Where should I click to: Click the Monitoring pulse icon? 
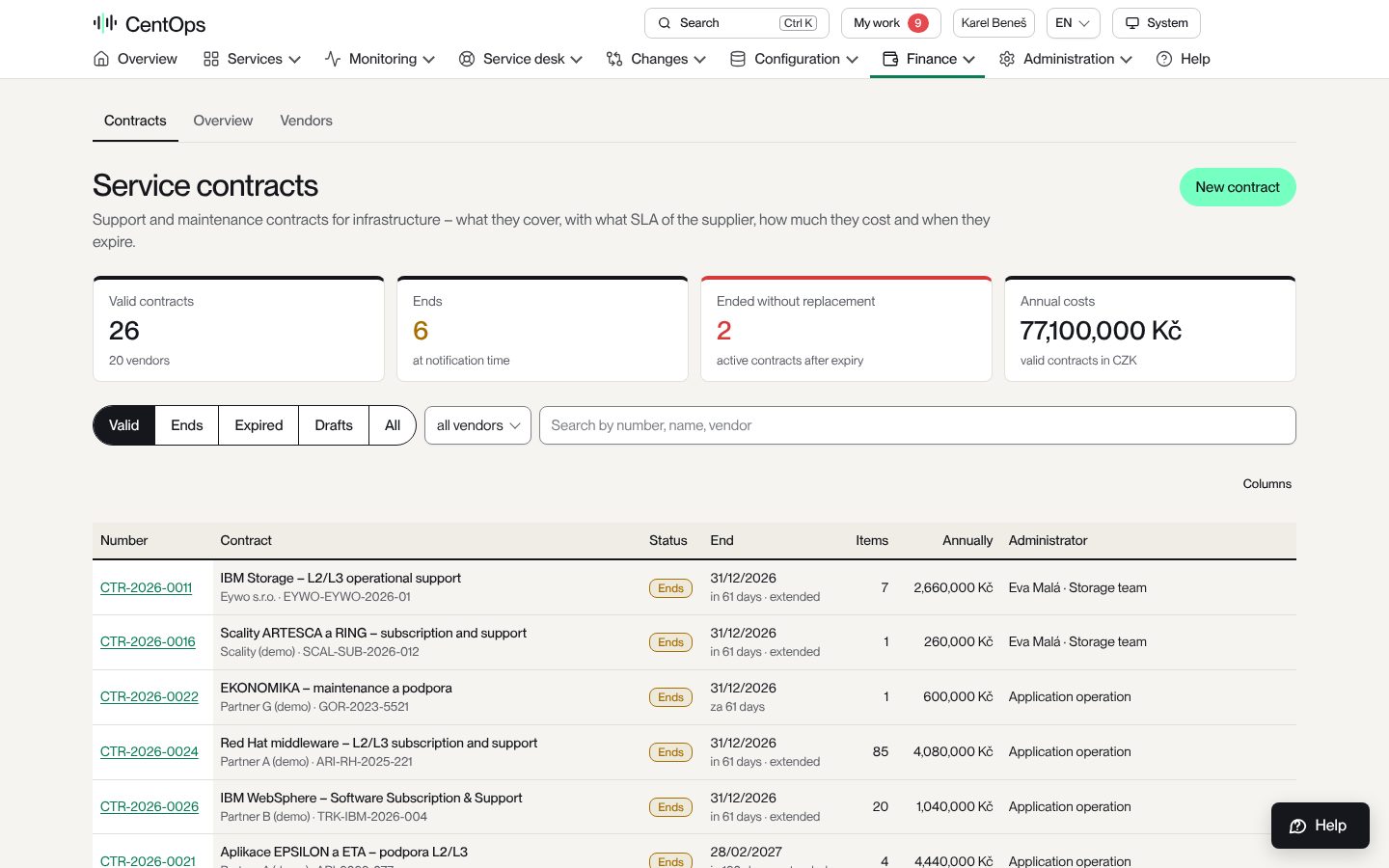(x=333, y=59)
